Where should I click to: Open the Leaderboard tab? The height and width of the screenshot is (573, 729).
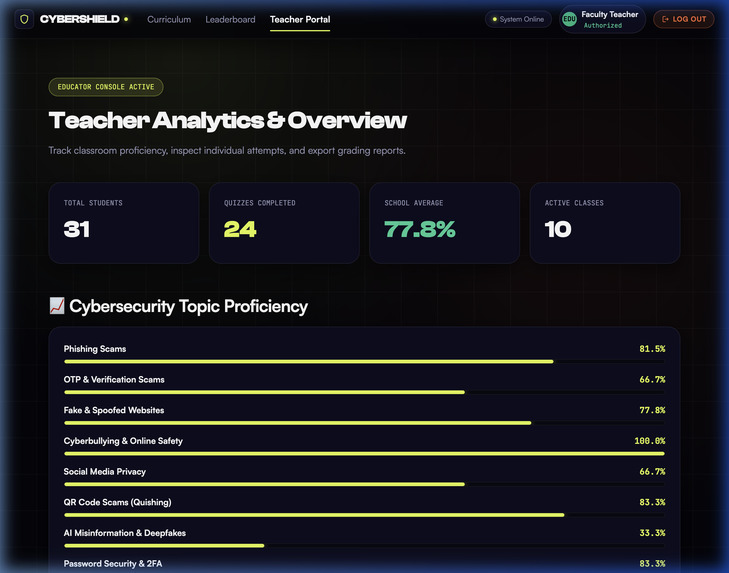(x=230, y=20)
